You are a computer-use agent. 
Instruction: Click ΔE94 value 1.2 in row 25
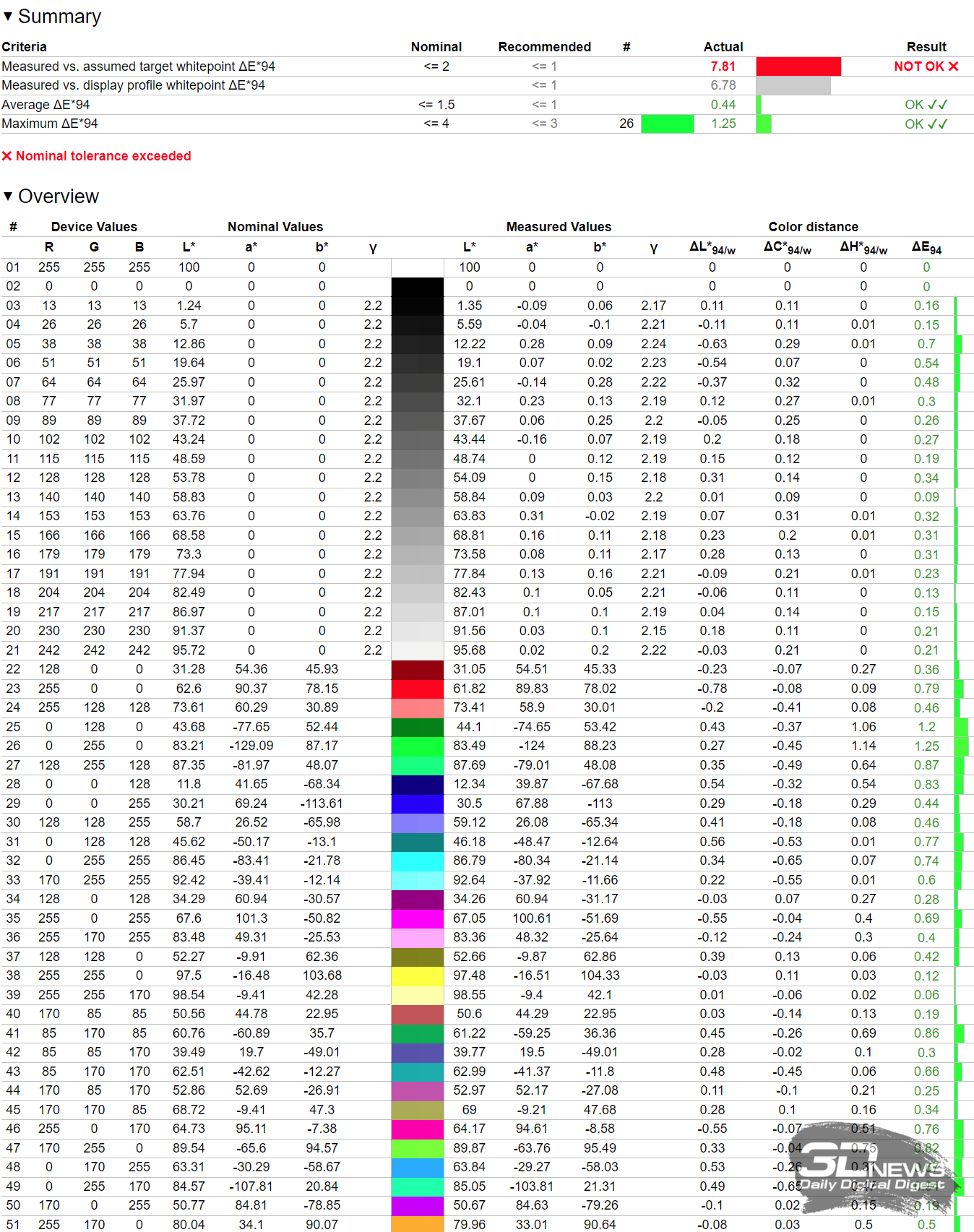pos(926,727)
